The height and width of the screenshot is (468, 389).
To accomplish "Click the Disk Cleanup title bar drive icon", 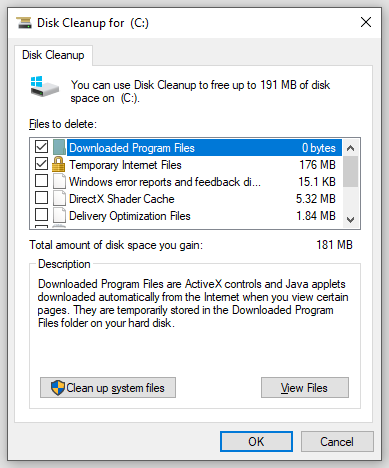I will coord(24,23).
